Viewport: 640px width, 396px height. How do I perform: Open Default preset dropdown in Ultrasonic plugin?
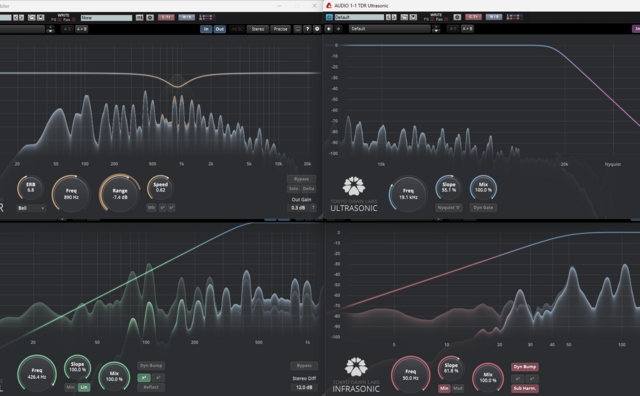pos(390,29)
